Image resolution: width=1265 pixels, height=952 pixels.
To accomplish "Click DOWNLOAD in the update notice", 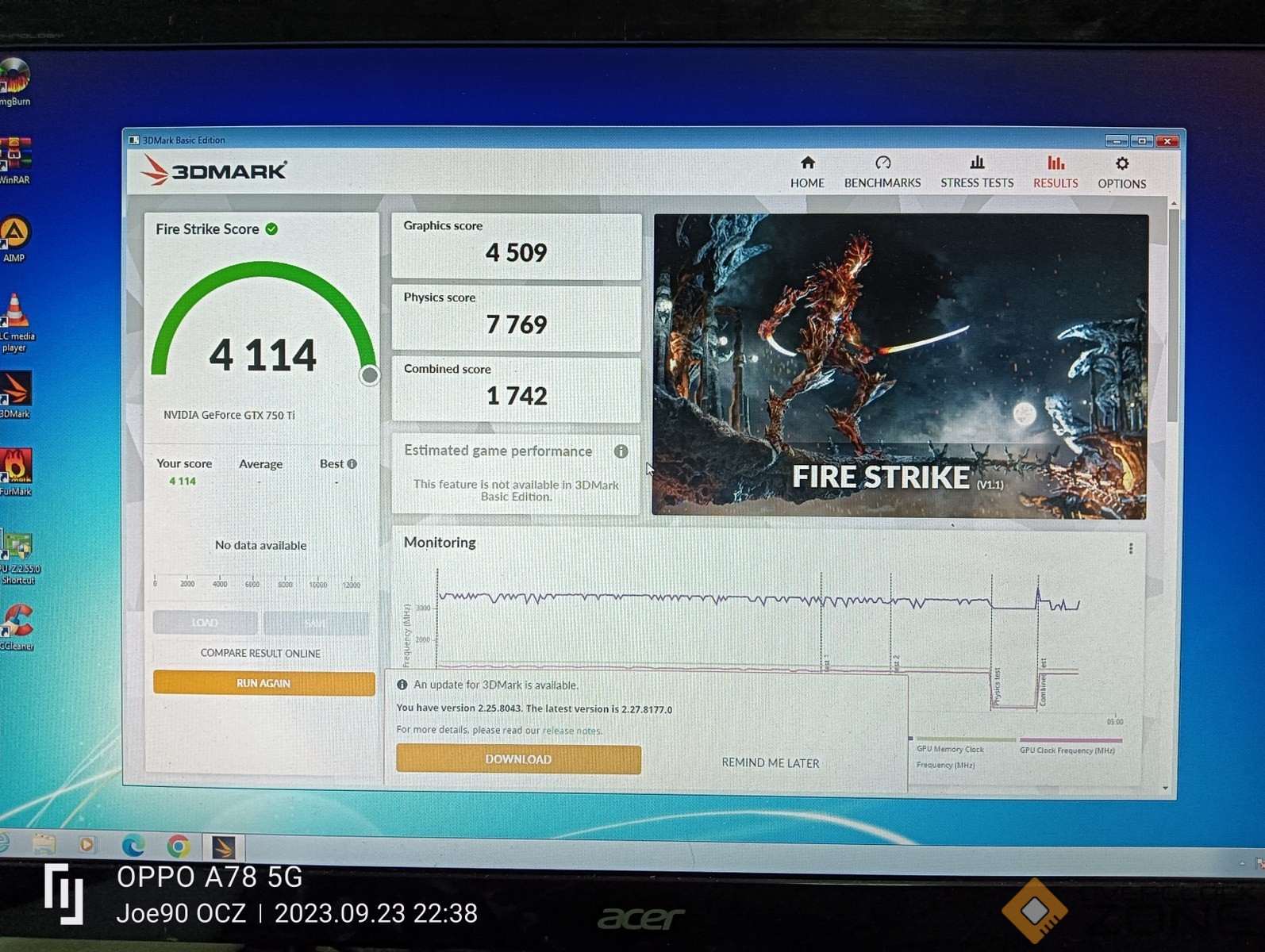I will pyautogui.click(x=518, y=759).
